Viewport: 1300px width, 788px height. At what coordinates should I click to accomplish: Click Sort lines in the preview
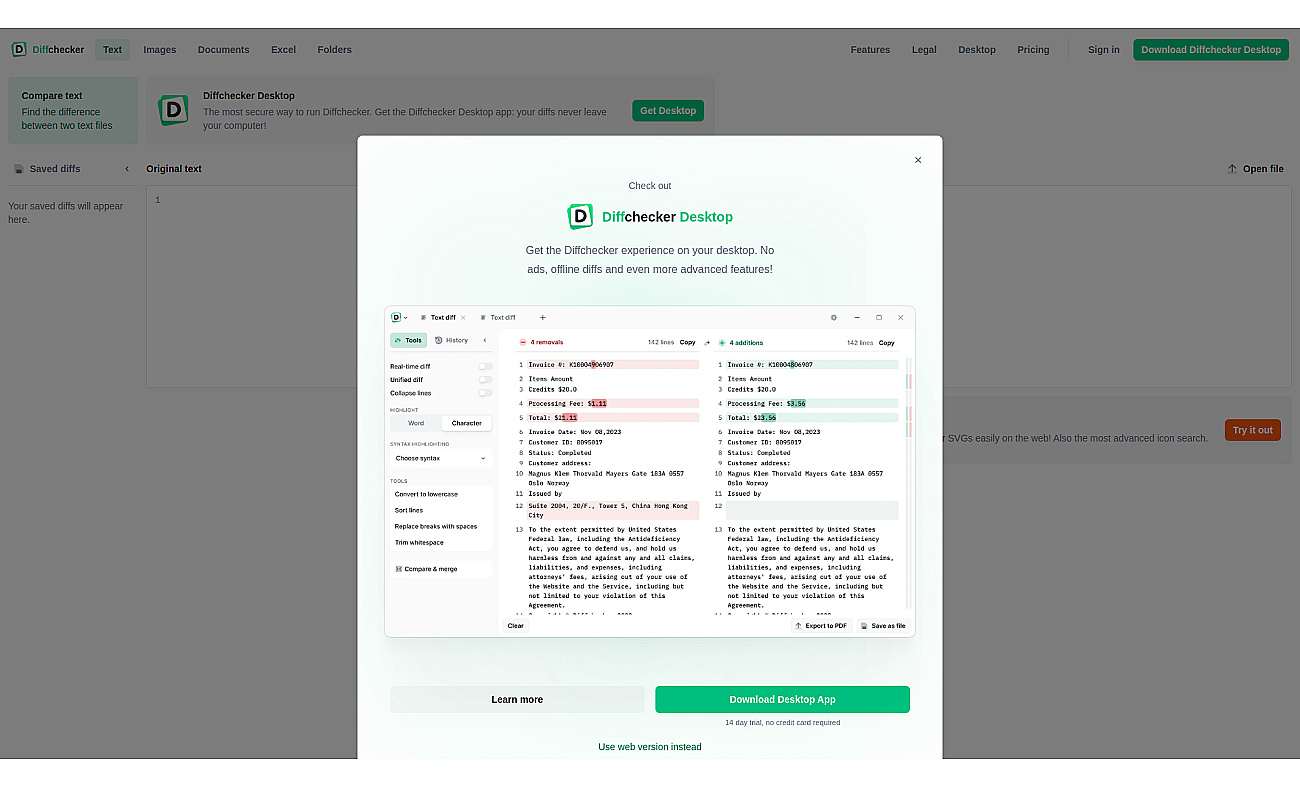(x=409, y=510)
